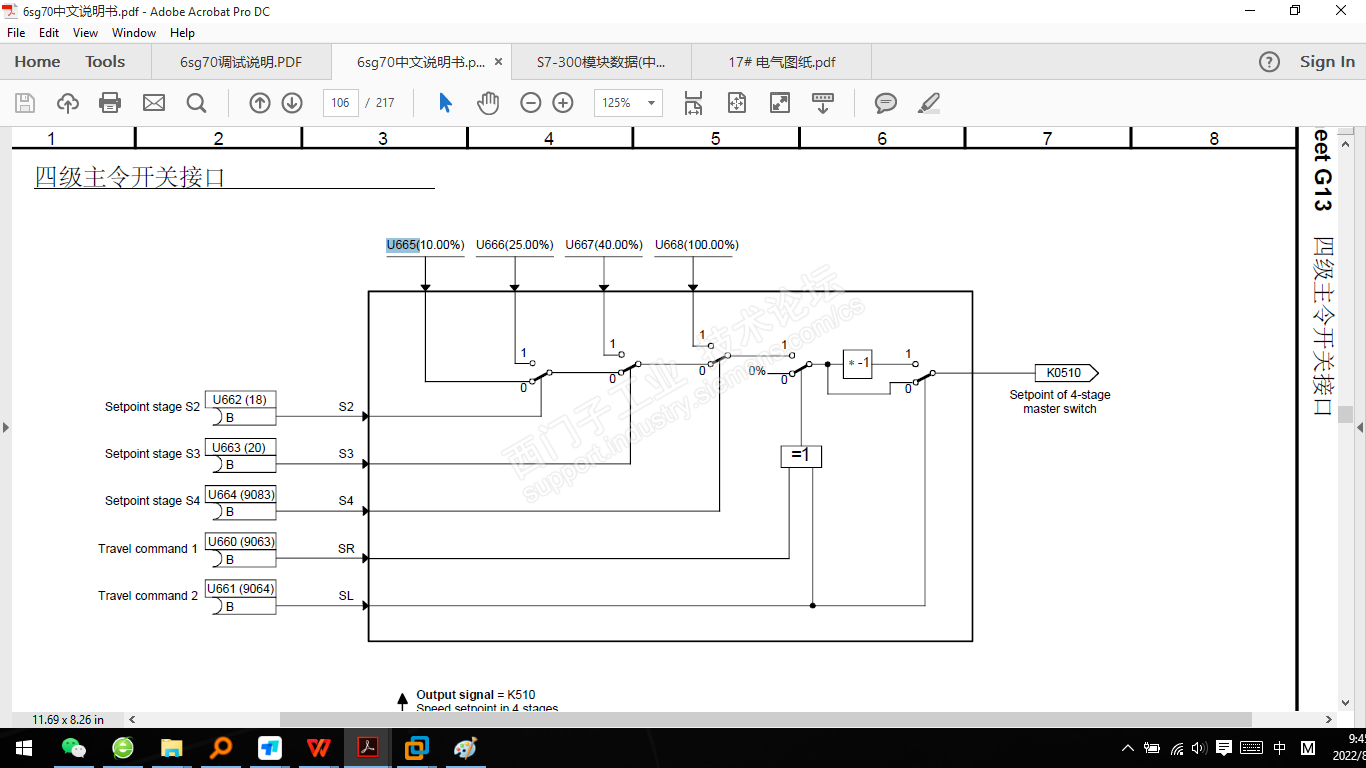Open the Paint app from the taskbar
This screenshot has width=1366, height=768.
point(466,748)
